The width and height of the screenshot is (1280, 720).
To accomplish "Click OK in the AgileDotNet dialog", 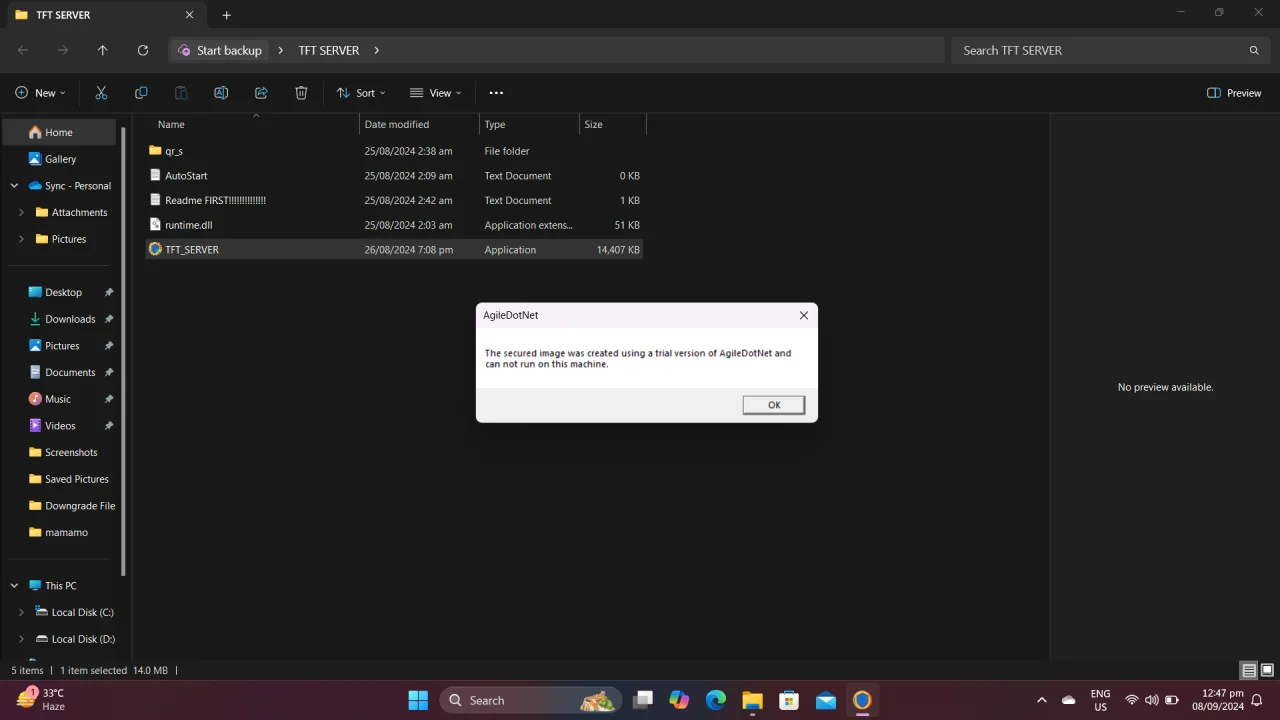I will [774, 405].
